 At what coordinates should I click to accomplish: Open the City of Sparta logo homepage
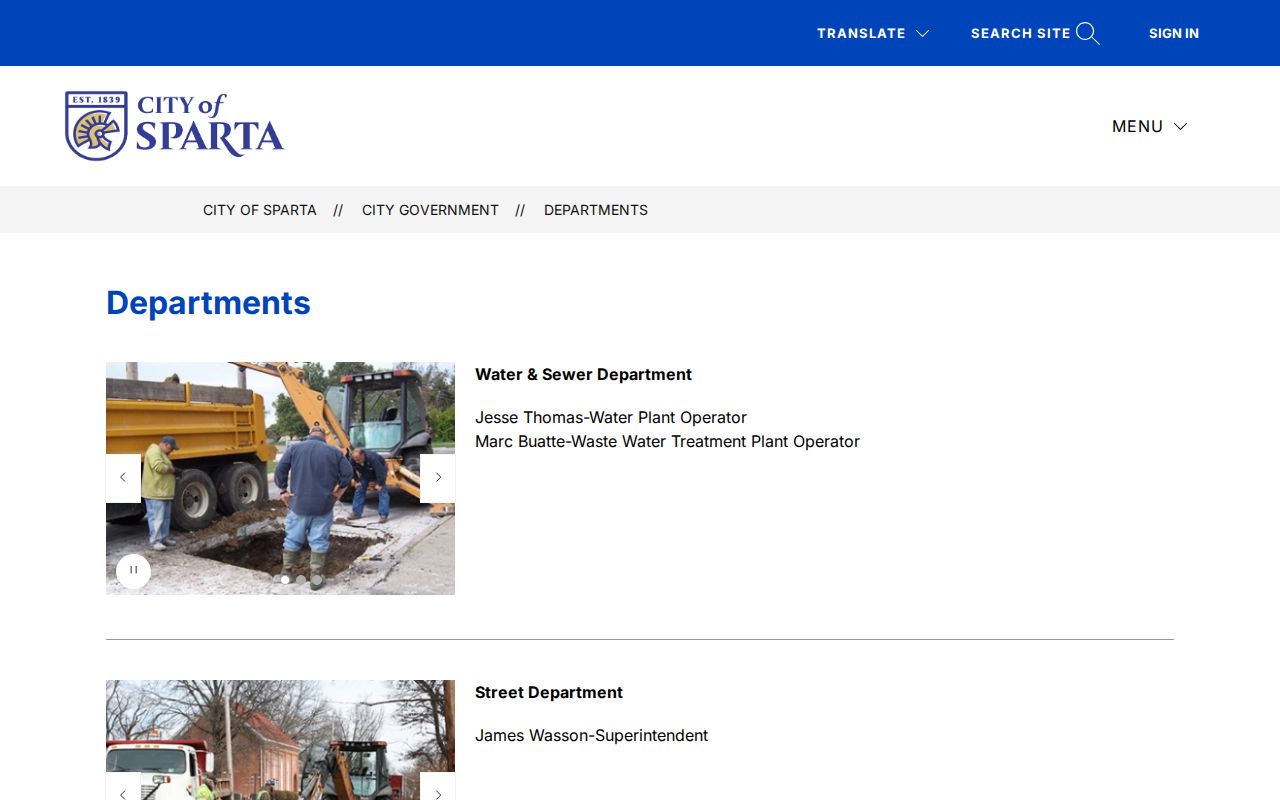[x=175, y=126]
